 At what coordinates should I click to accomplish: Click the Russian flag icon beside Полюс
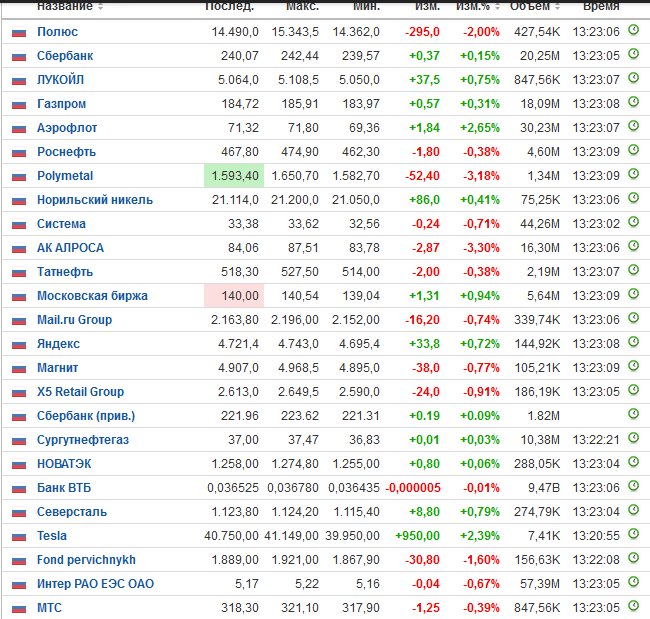19,33
